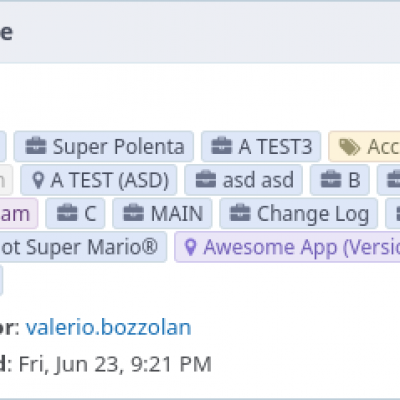
Task: Click the briefcase icon on asd asd tag
Action: pos(206,179)
